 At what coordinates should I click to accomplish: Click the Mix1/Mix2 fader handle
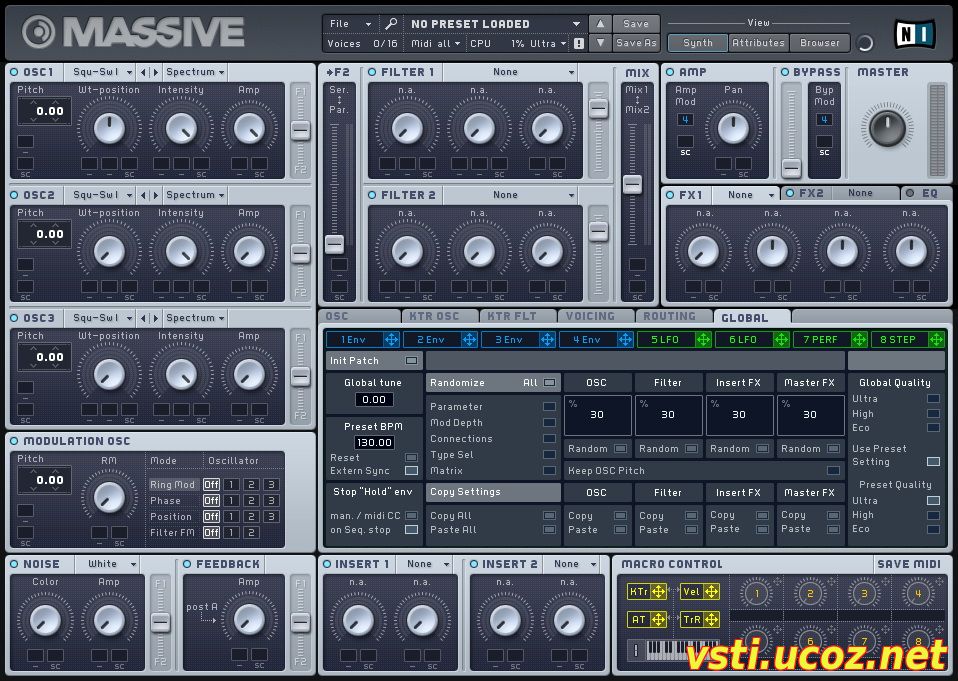[x=632, y=184]
